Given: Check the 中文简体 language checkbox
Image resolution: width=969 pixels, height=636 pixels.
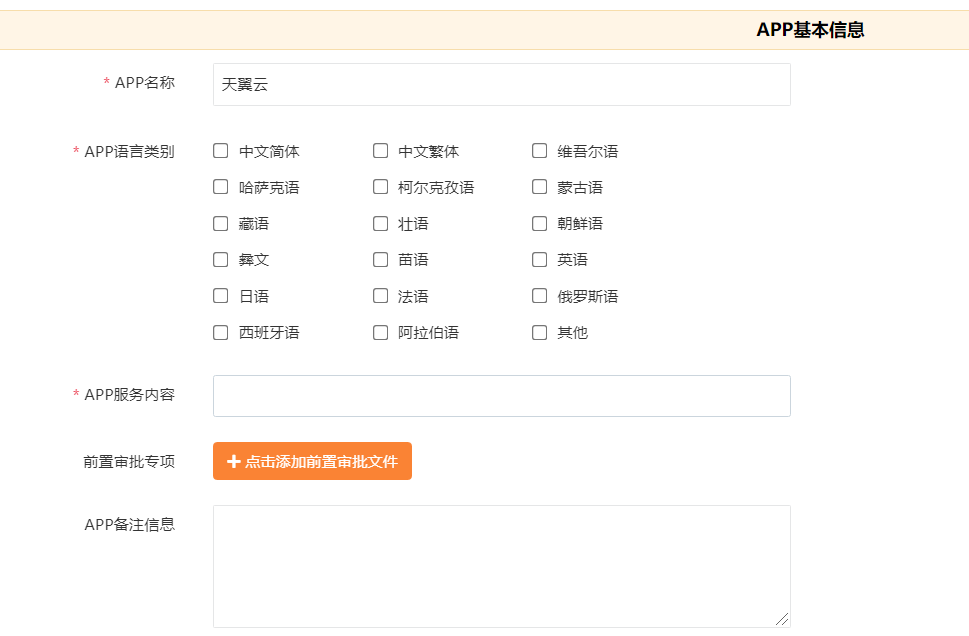Looking at the screenshot, I should (x=221, y=151).
